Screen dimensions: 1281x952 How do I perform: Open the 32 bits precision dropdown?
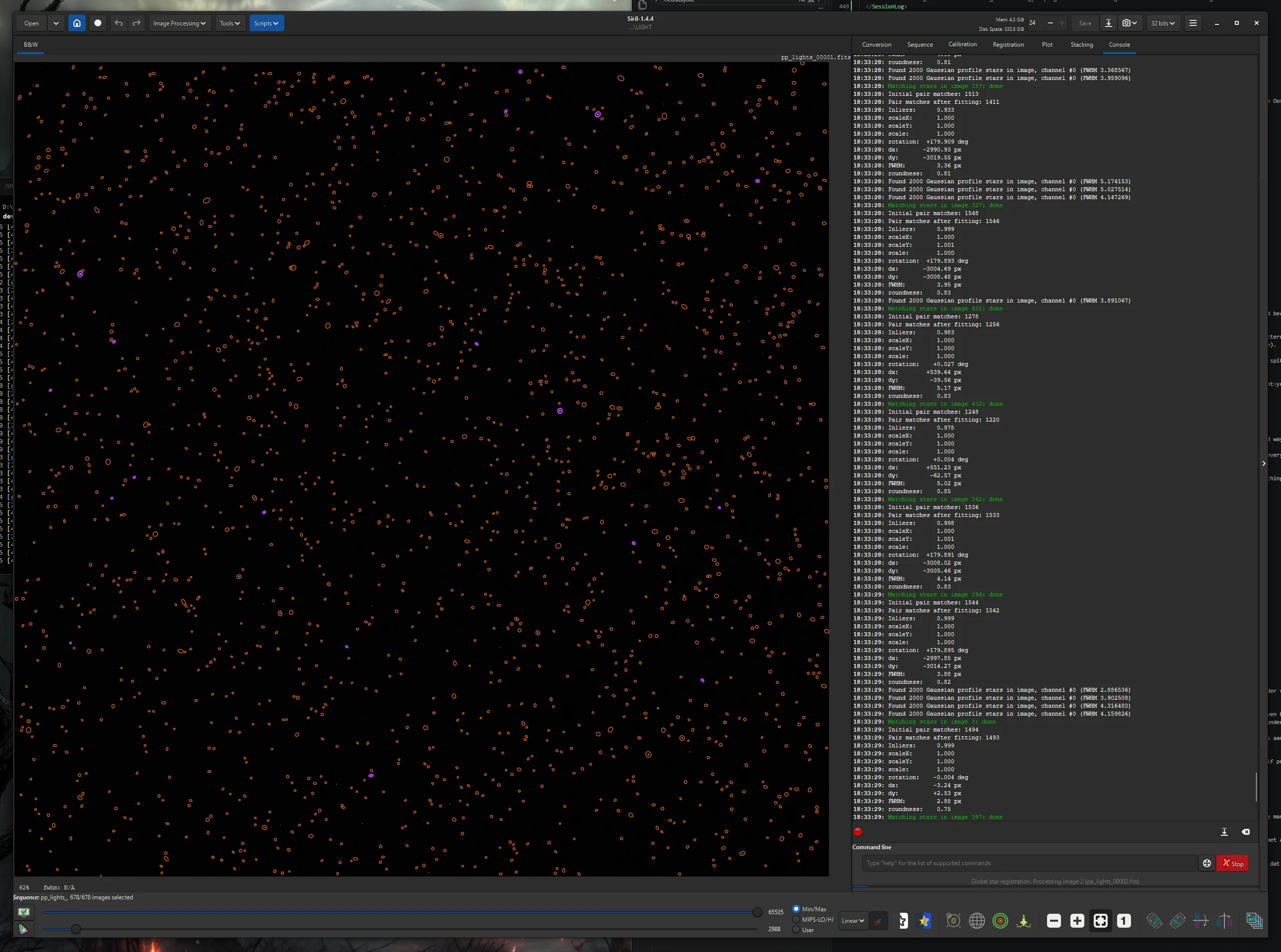coord(1163,23)
